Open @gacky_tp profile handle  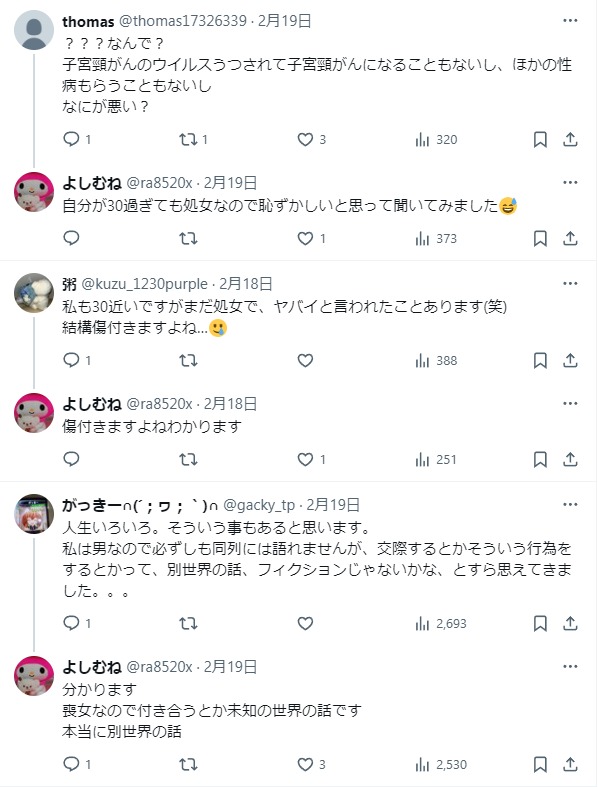coord(259,505)
